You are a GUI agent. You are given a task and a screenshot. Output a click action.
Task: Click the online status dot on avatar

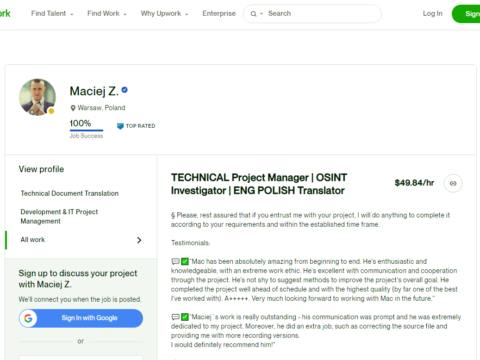(51, 111)
